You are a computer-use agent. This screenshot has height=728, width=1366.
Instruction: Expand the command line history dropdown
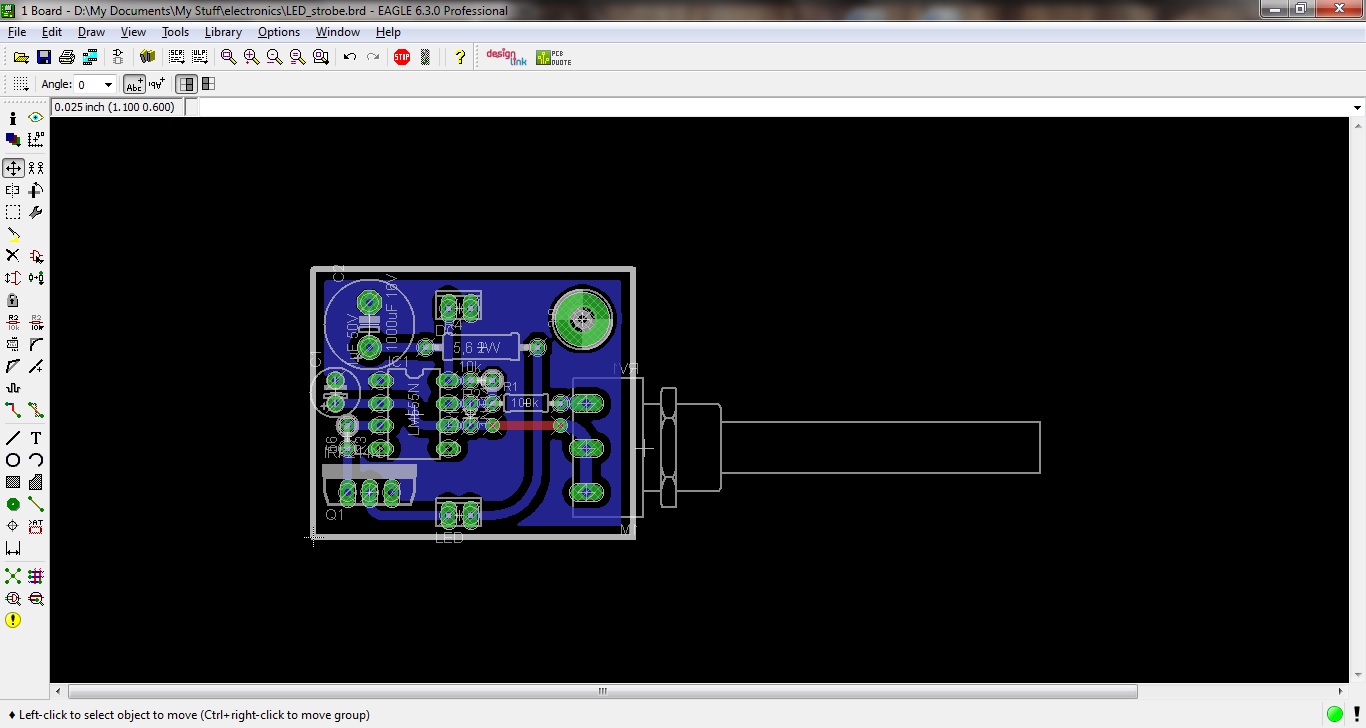pyautogui.click(x=1357, y=107)
